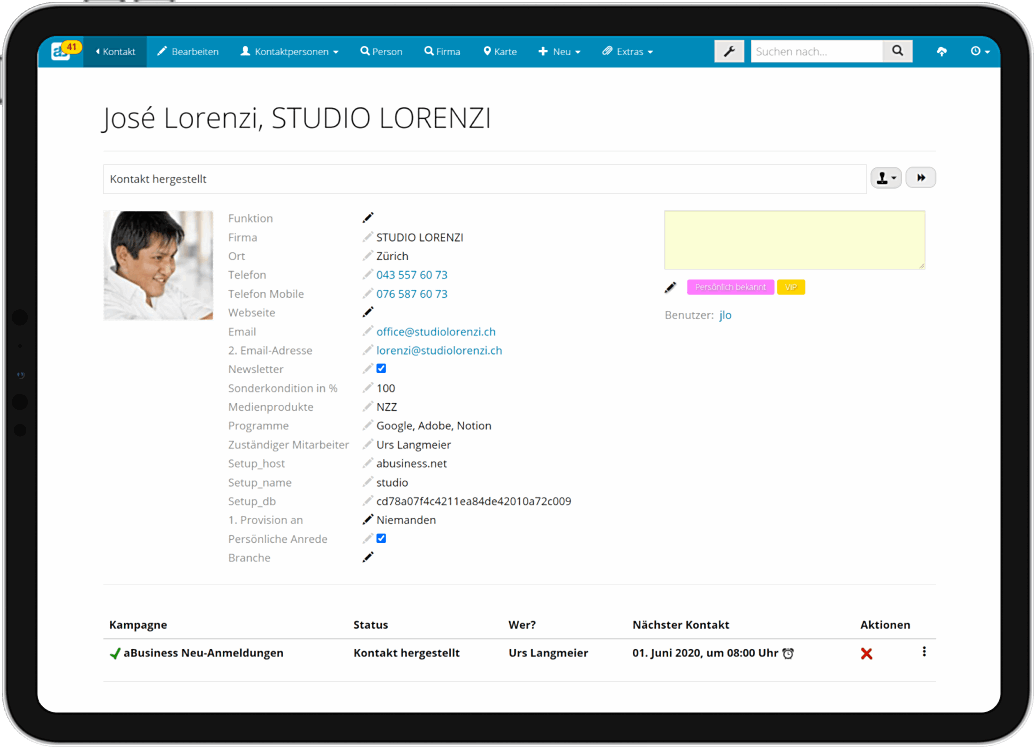Image resolution: width=1035 pixels, height=748 pixels.
Task: Click the José Lorenzi profile photo
Action: (x=158, y=265)
